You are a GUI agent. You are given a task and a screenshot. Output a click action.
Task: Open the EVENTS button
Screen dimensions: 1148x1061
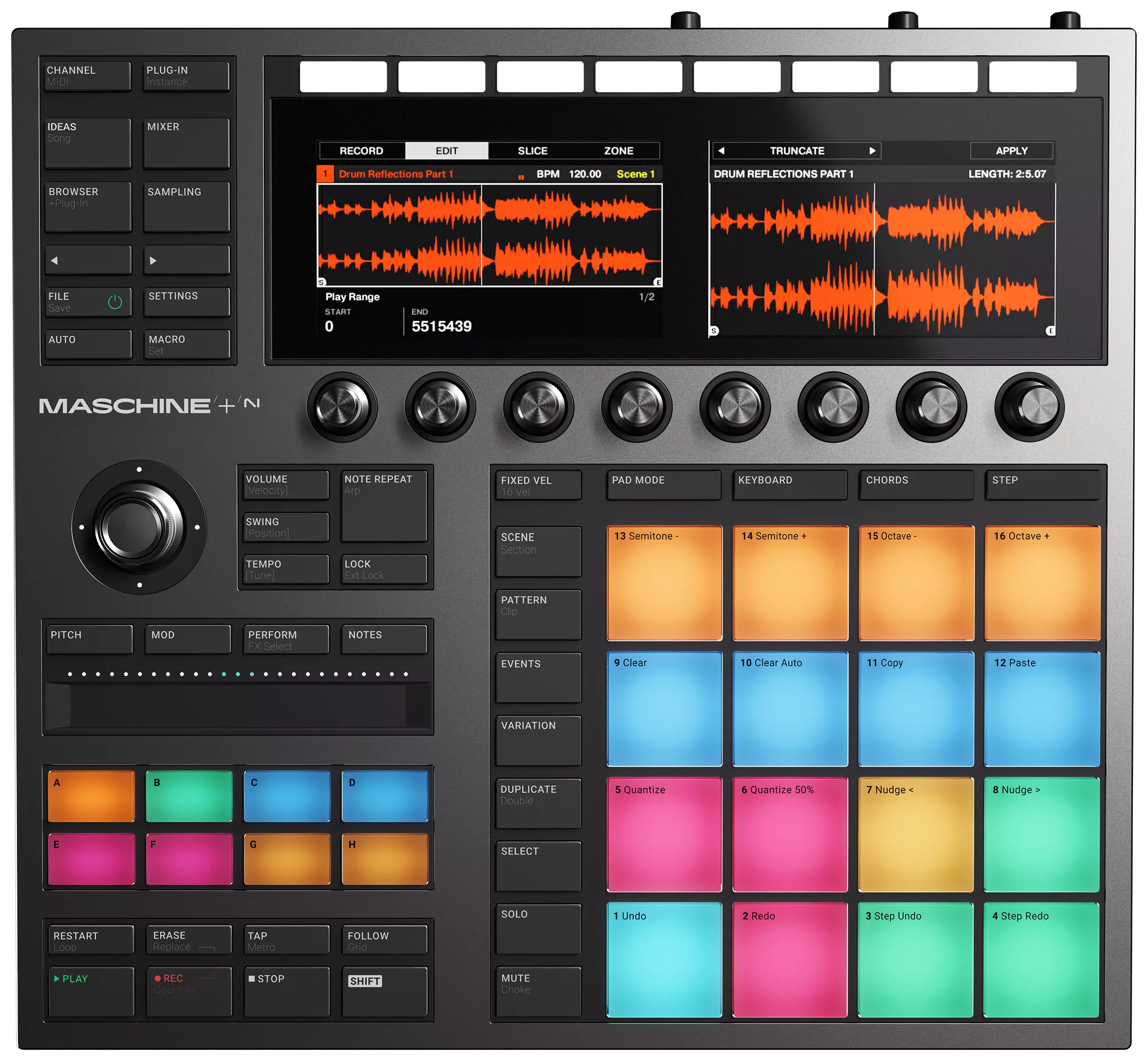[538, 678]
